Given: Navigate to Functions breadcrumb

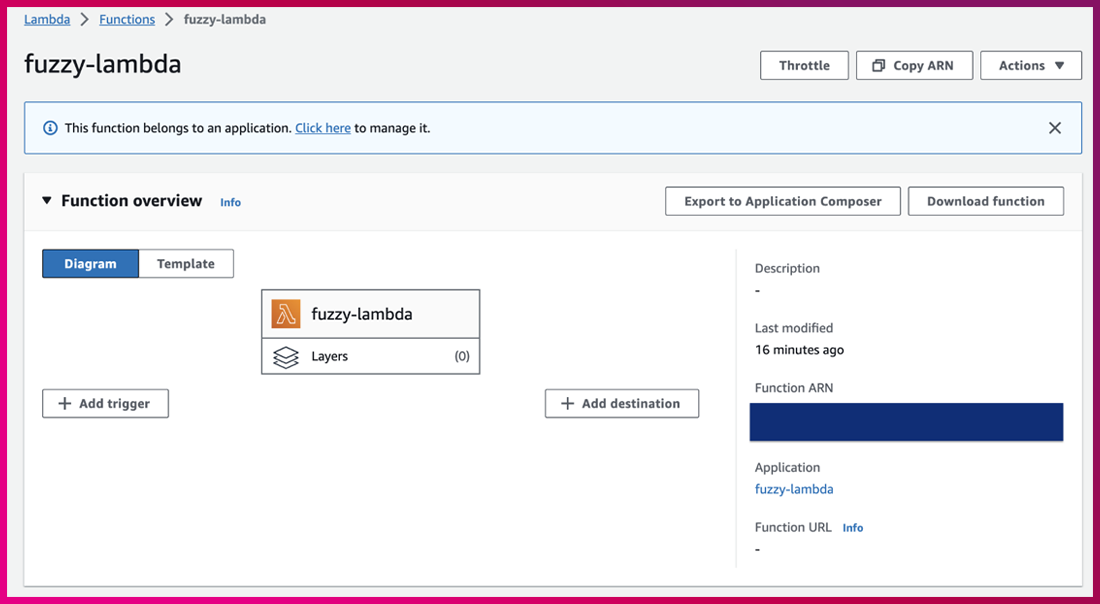Looking at the screenshot, I should pyautogui.click(x=127, y=19).
